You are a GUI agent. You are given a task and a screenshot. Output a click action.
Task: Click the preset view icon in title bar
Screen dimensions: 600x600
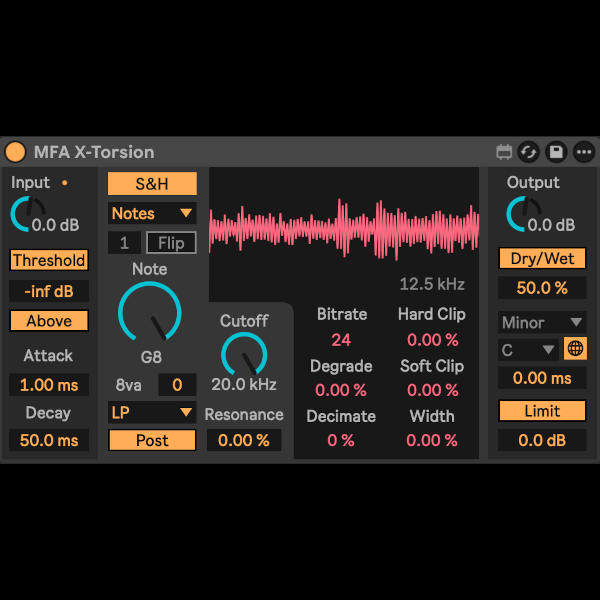(504, 152)
